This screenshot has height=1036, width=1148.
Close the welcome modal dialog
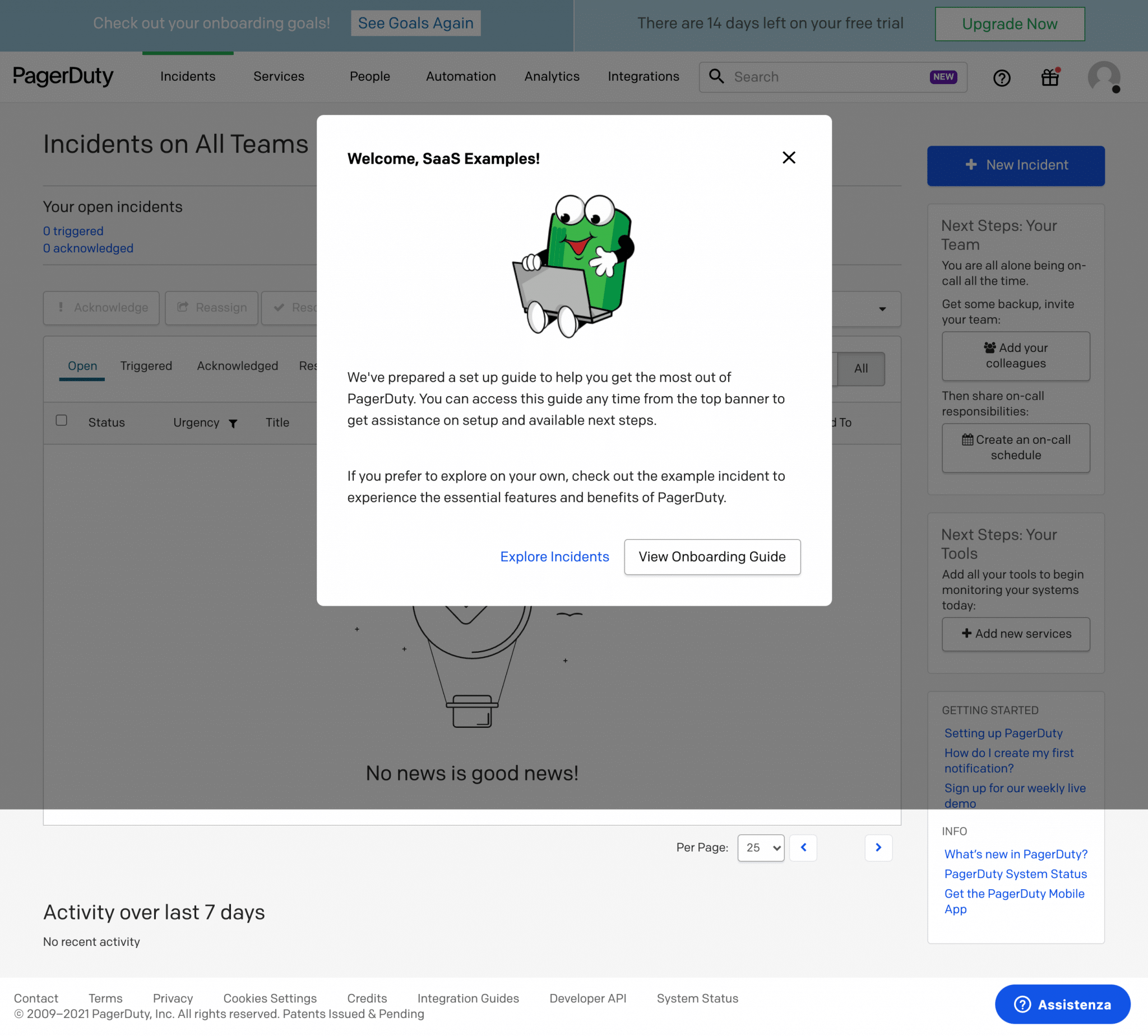[788, 158]
